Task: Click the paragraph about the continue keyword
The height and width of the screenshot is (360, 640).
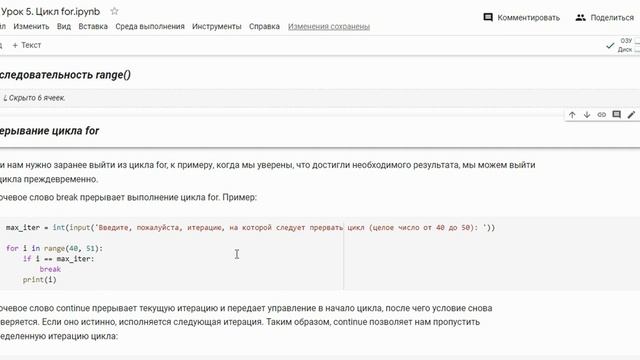Action: [246, 322]
